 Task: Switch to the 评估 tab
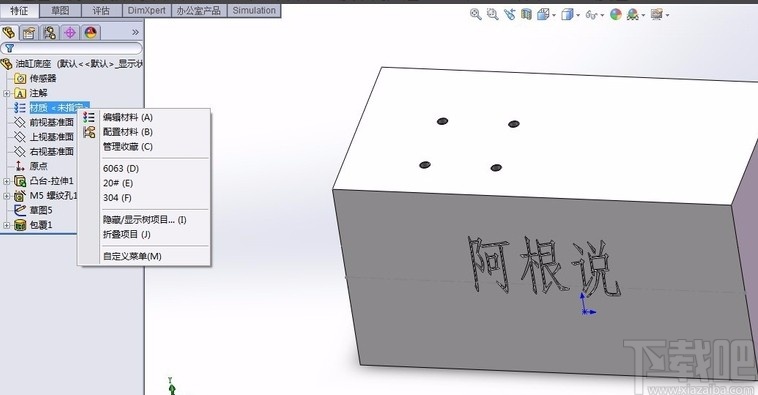click(x=101, y=10)
